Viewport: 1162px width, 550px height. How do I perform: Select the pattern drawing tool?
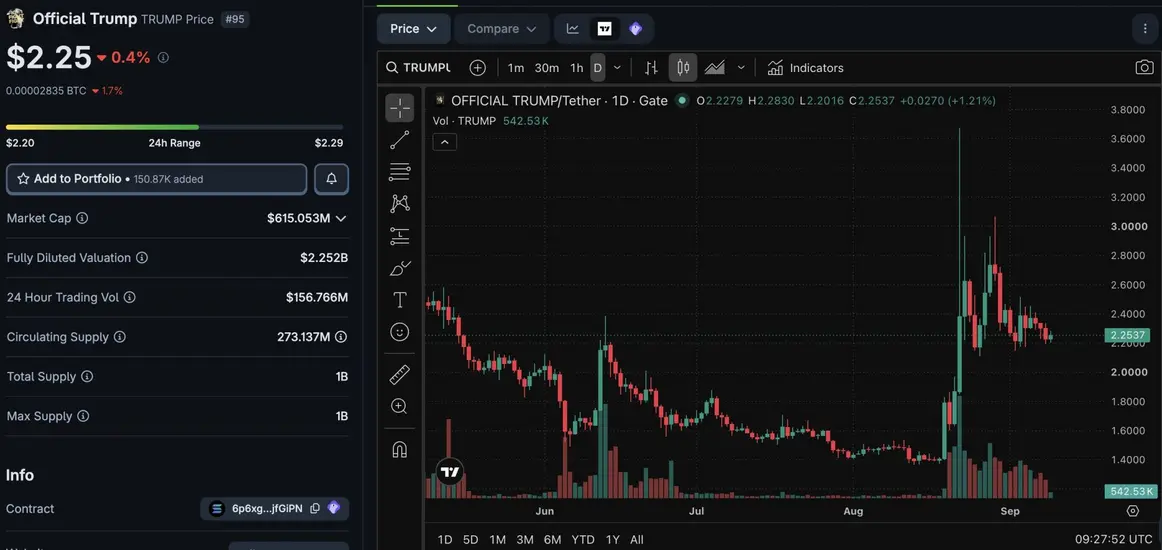tap(399, 203)
